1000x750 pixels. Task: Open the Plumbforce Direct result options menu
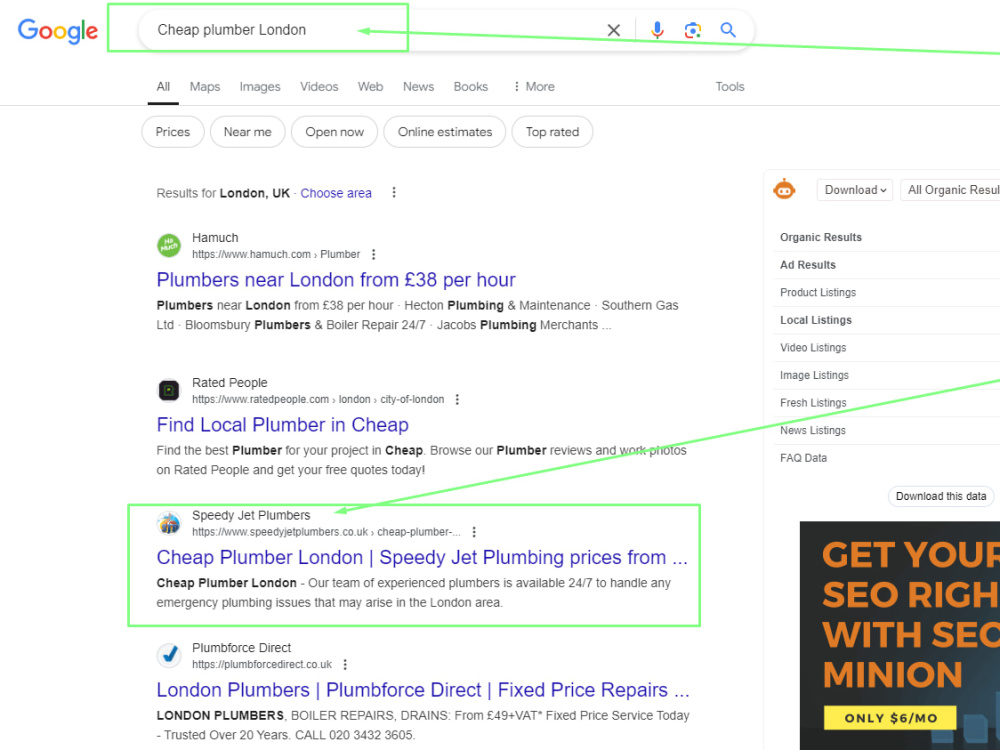tap(345, 665)
